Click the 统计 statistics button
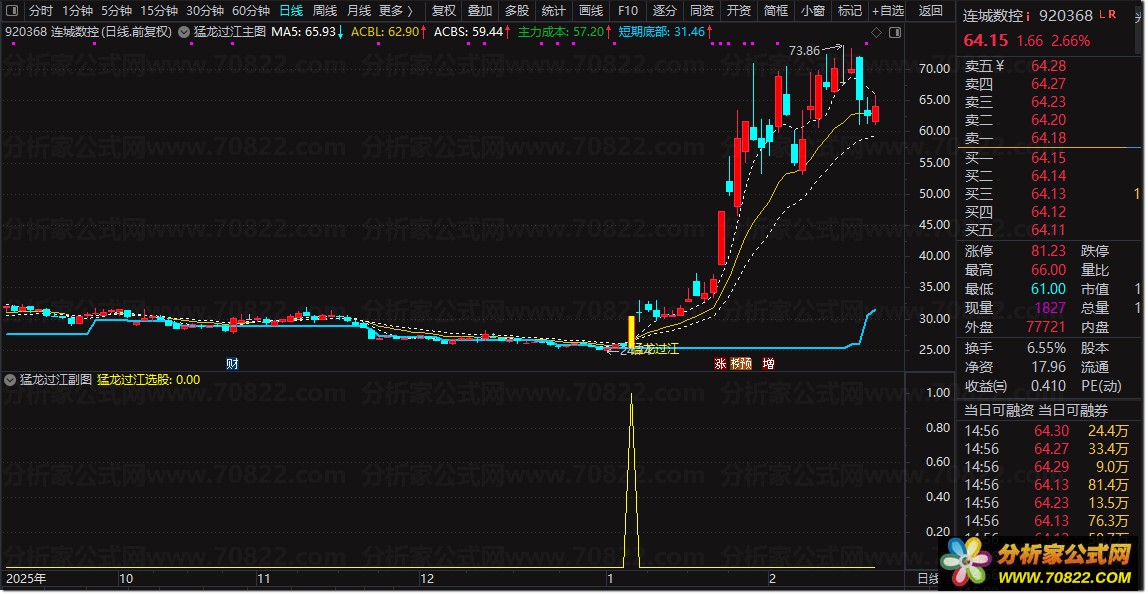 tap(554, 11)
